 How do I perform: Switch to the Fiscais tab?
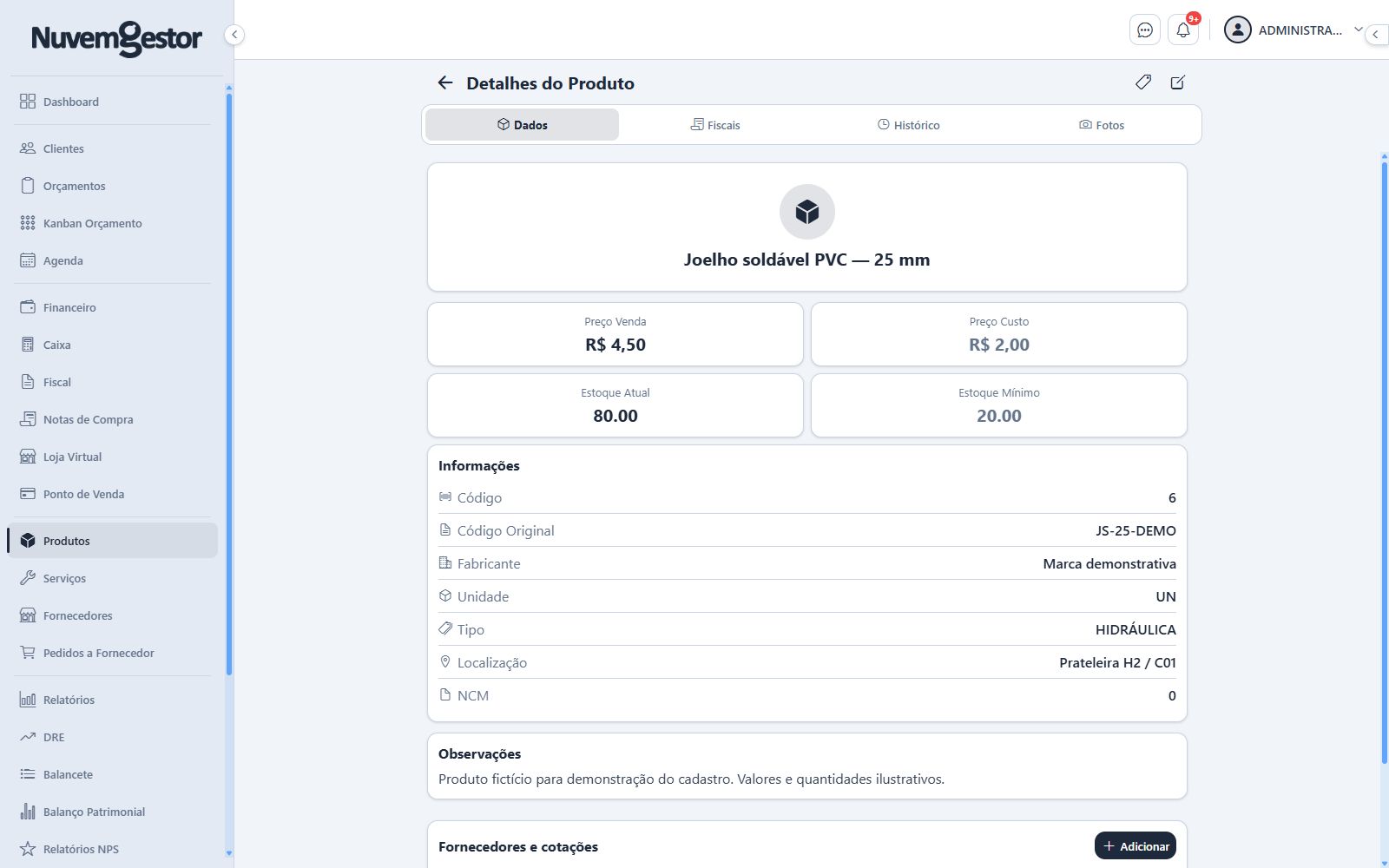pyautogui.click(x=715, y=125)
